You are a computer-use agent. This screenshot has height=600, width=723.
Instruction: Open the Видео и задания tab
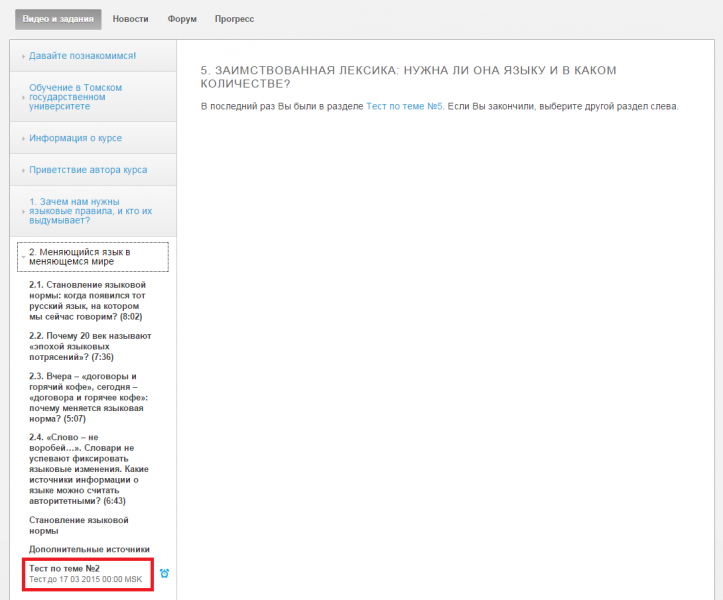coord(58,19)
